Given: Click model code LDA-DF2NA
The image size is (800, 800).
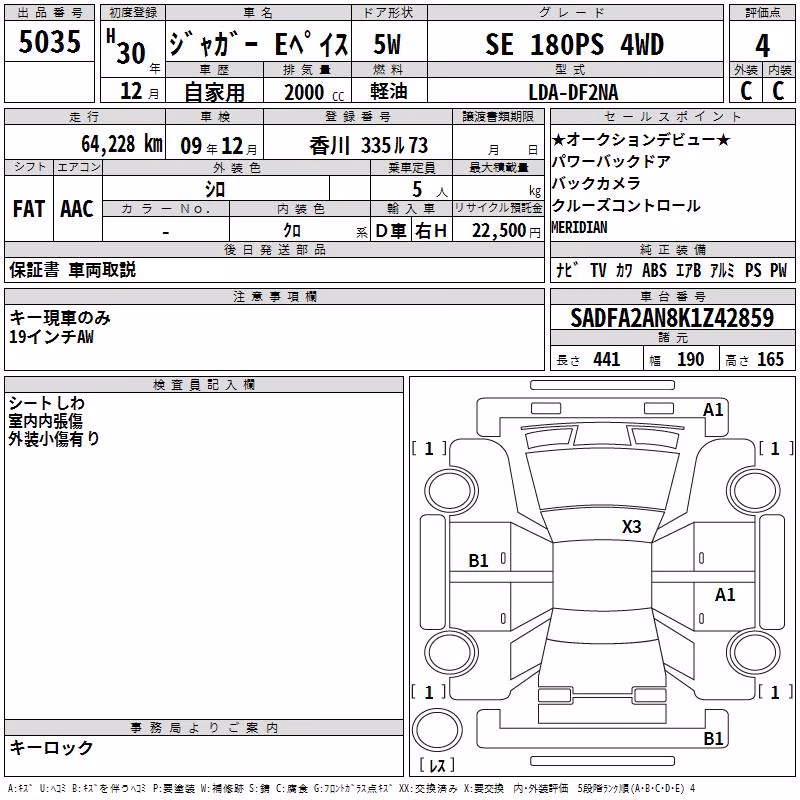Looking at the screenshot, I should point(573,92).
